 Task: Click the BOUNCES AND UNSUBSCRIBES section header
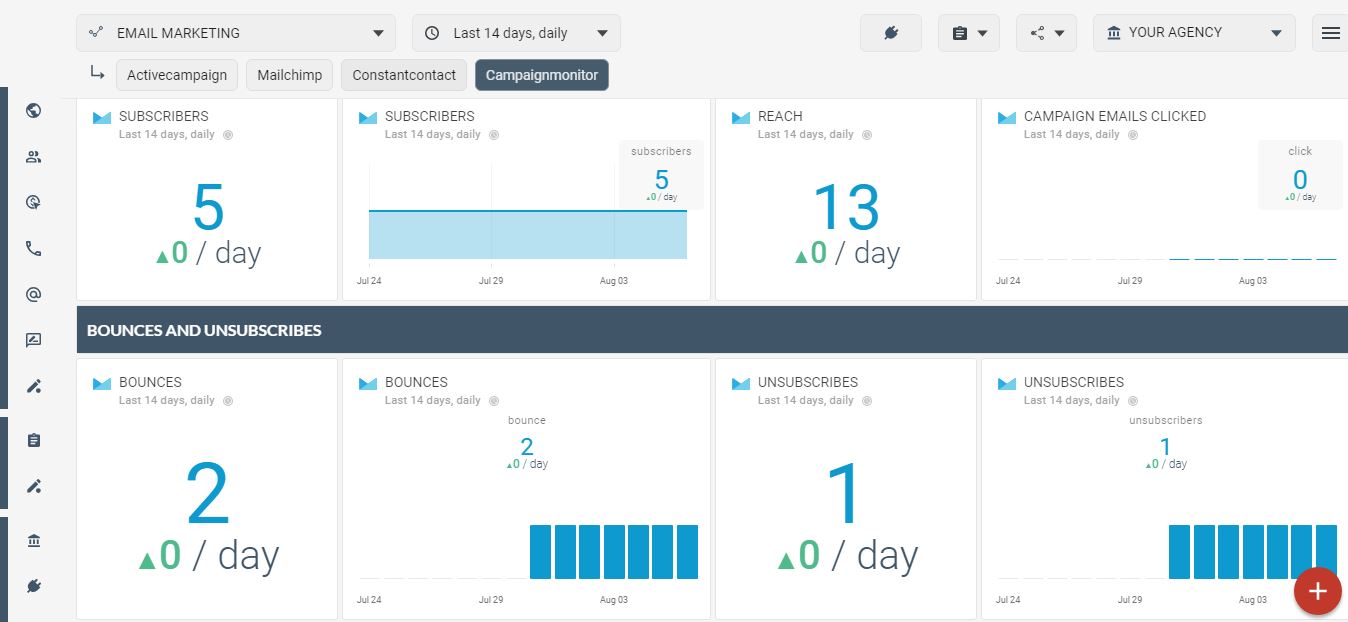[x=712, y=330]
